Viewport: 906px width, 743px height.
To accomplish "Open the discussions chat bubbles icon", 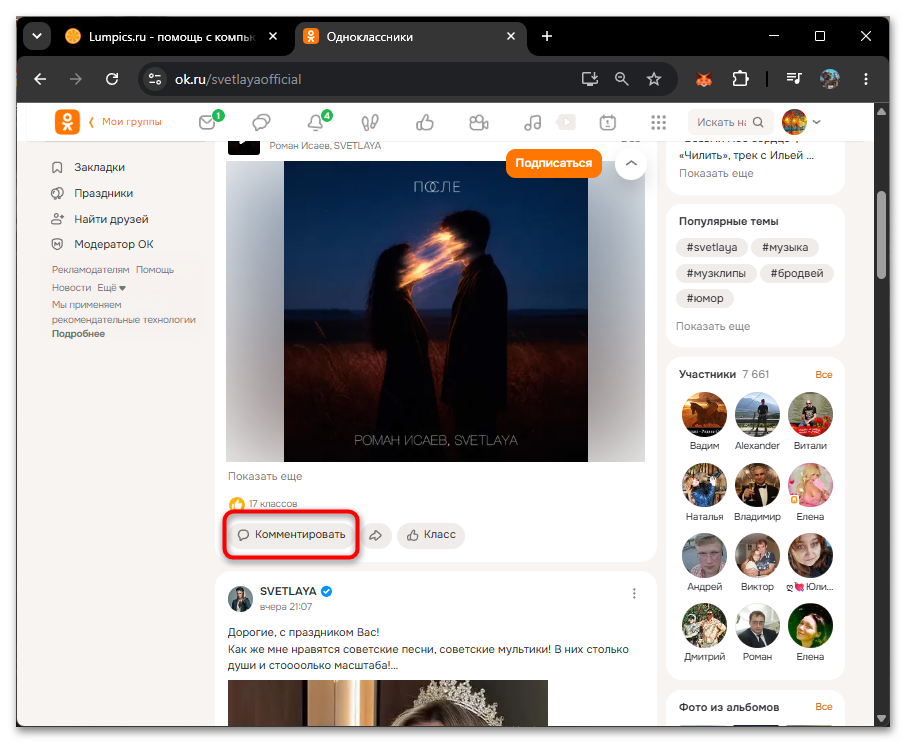I will [x=261, y=122].
